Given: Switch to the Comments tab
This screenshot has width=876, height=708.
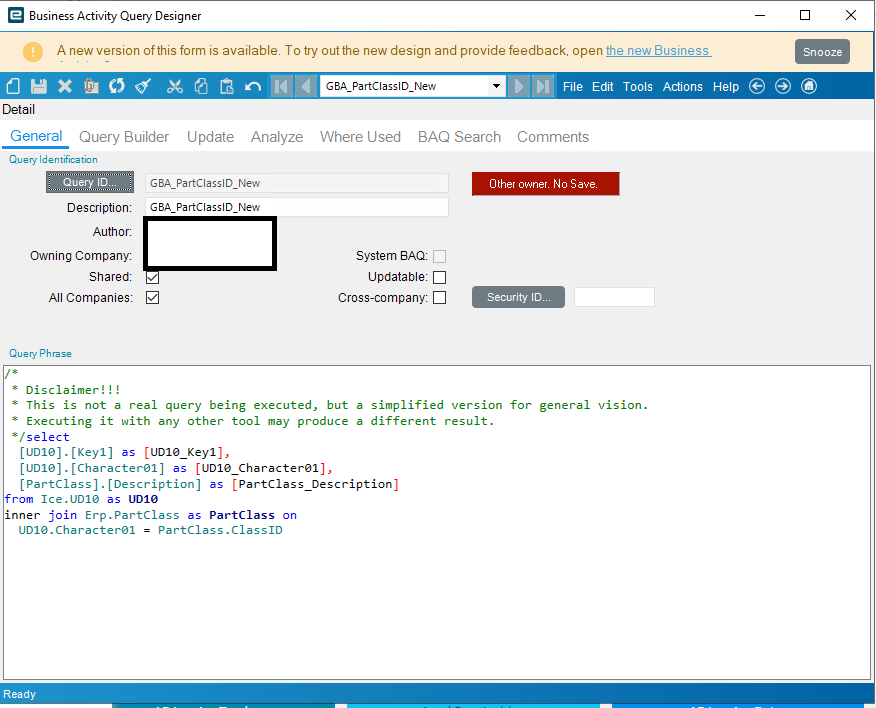Looking at the screenshot, I should [553, 137].
